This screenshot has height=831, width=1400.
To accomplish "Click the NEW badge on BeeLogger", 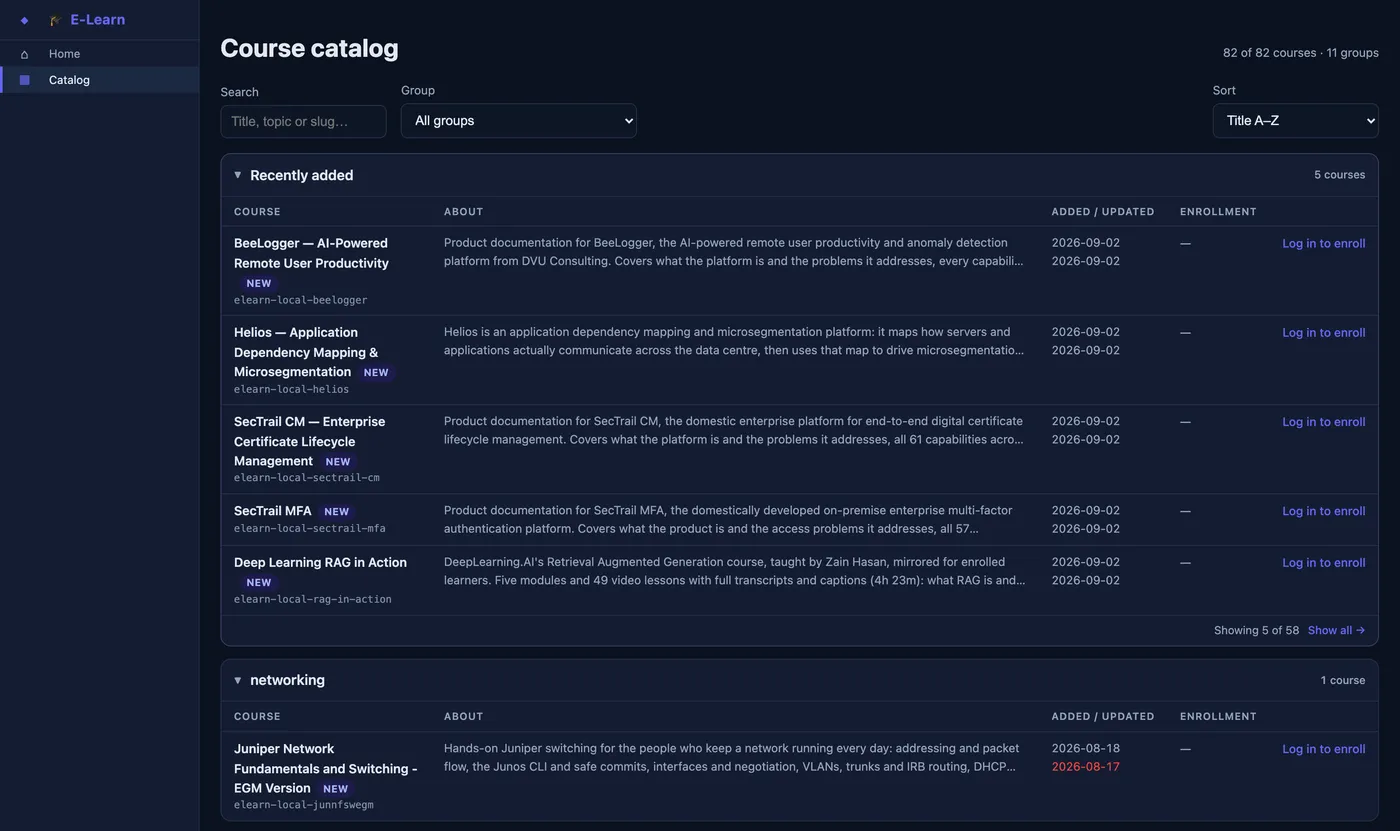I will click(x=259, y=283).
